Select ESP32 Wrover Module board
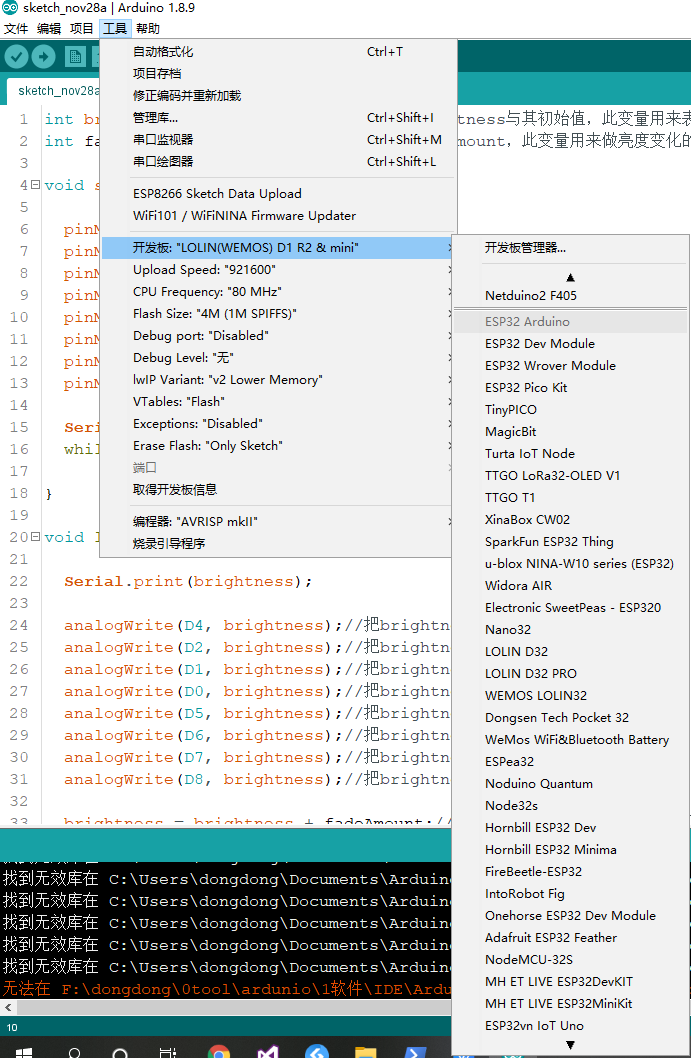Image resolution: width=691 pixels, height=1058 pixels. tap(571, 366)
